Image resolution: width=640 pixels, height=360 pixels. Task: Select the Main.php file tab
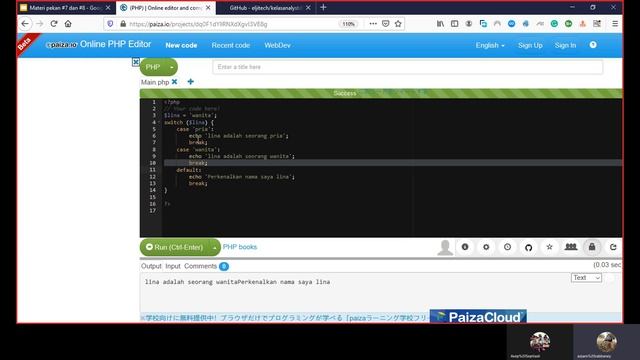[155, 82]
